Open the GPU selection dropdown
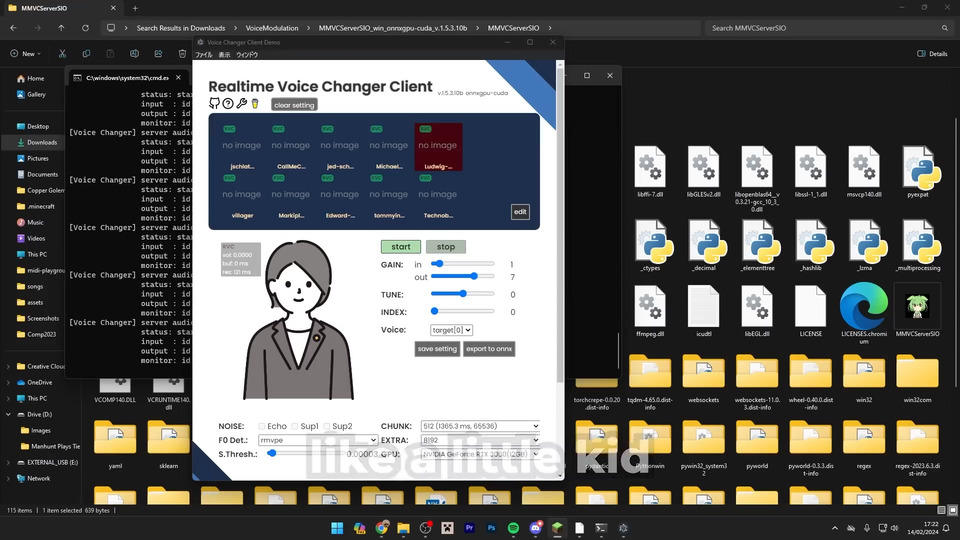Image resolution: width=960 pixels, height=540 pixels. click(x=481, y=454)
